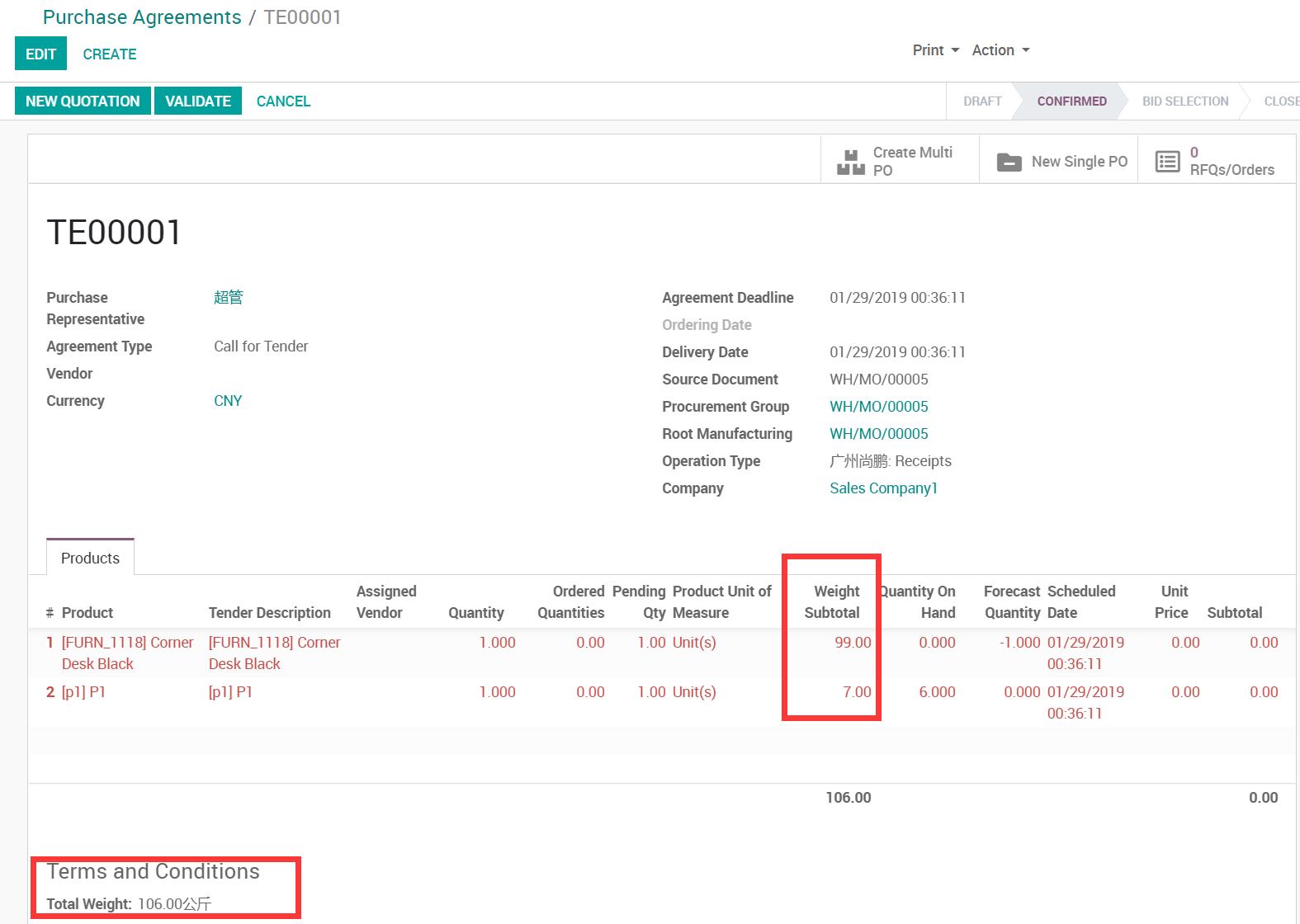Viewport: 1300px width, 924px height.
Task: Cancel the purchase agreement
Action: 283,101
